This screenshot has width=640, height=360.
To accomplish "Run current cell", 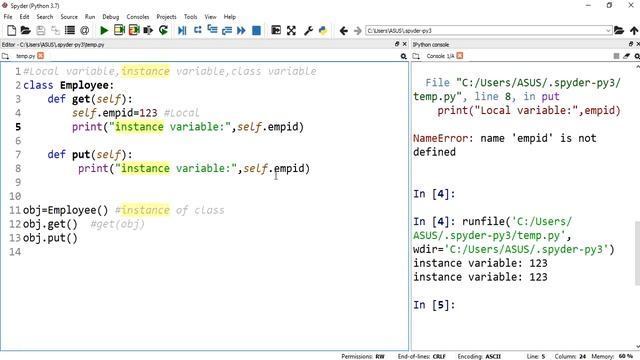I will click(119, 30).
